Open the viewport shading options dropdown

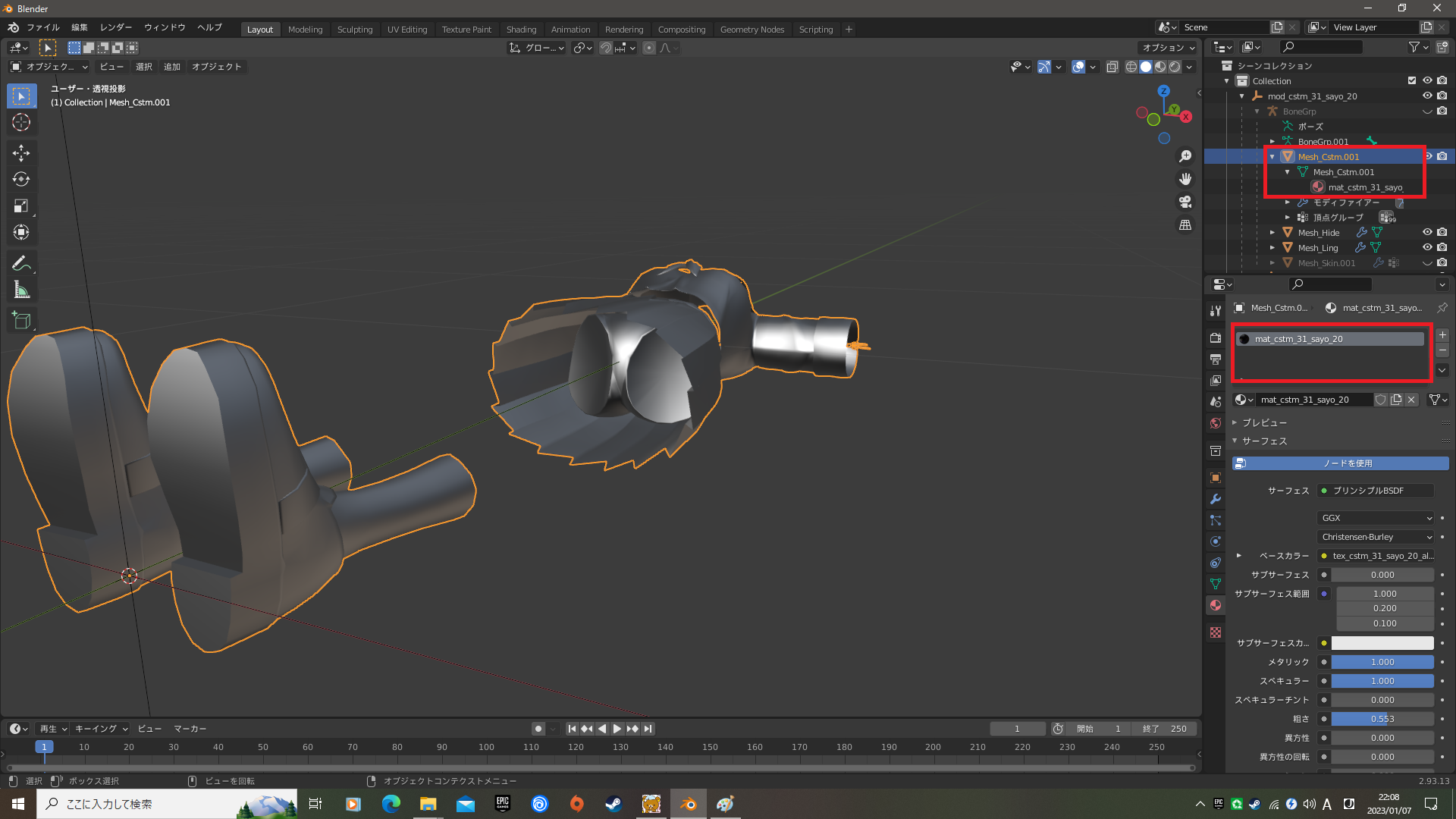(1190, 67)
